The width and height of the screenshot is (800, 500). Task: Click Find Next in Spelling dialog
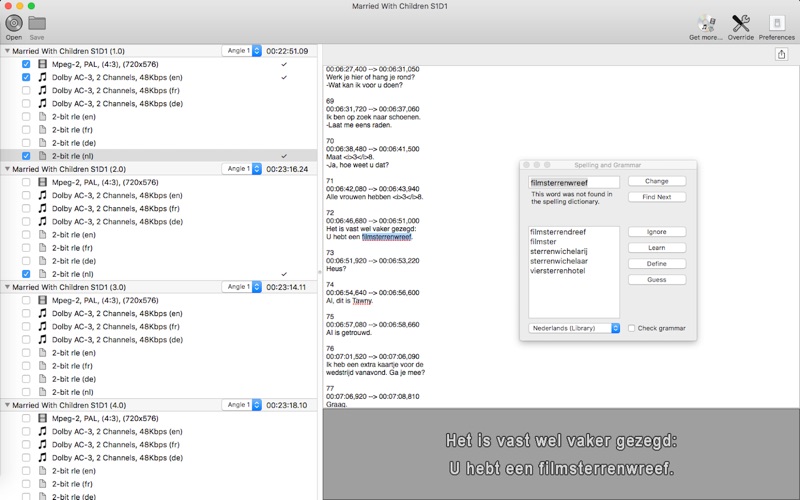[657, 197]
